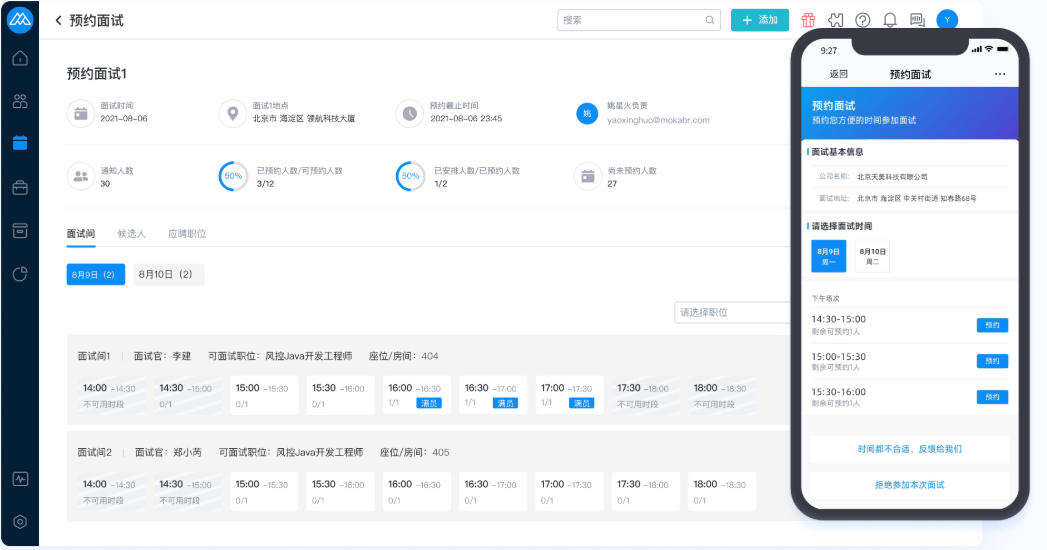Screen dimensions: 1047x550
Task: Click the blue 添加 button
Action: coord(759,20)
